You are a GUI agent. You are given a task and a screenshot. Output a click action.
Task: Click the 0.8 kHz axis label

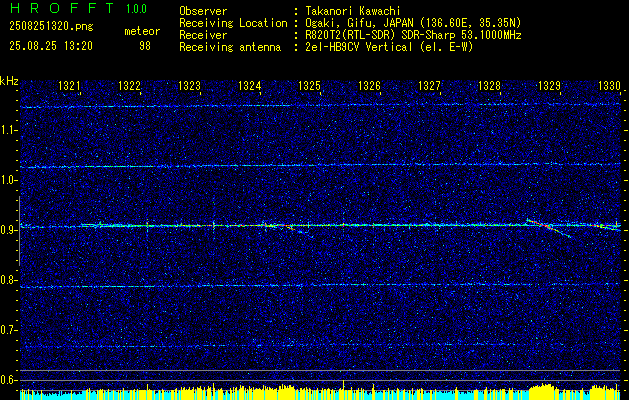pos(8,280)
